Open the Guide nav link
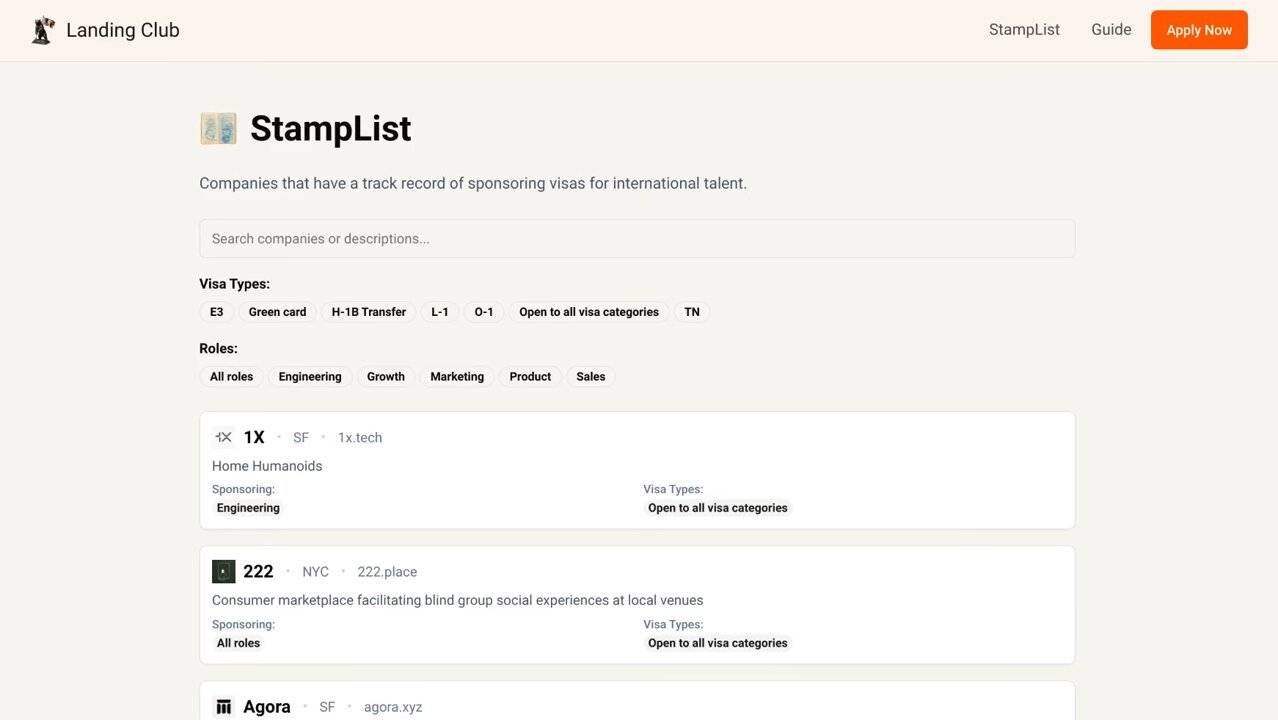 (1111, 30)
